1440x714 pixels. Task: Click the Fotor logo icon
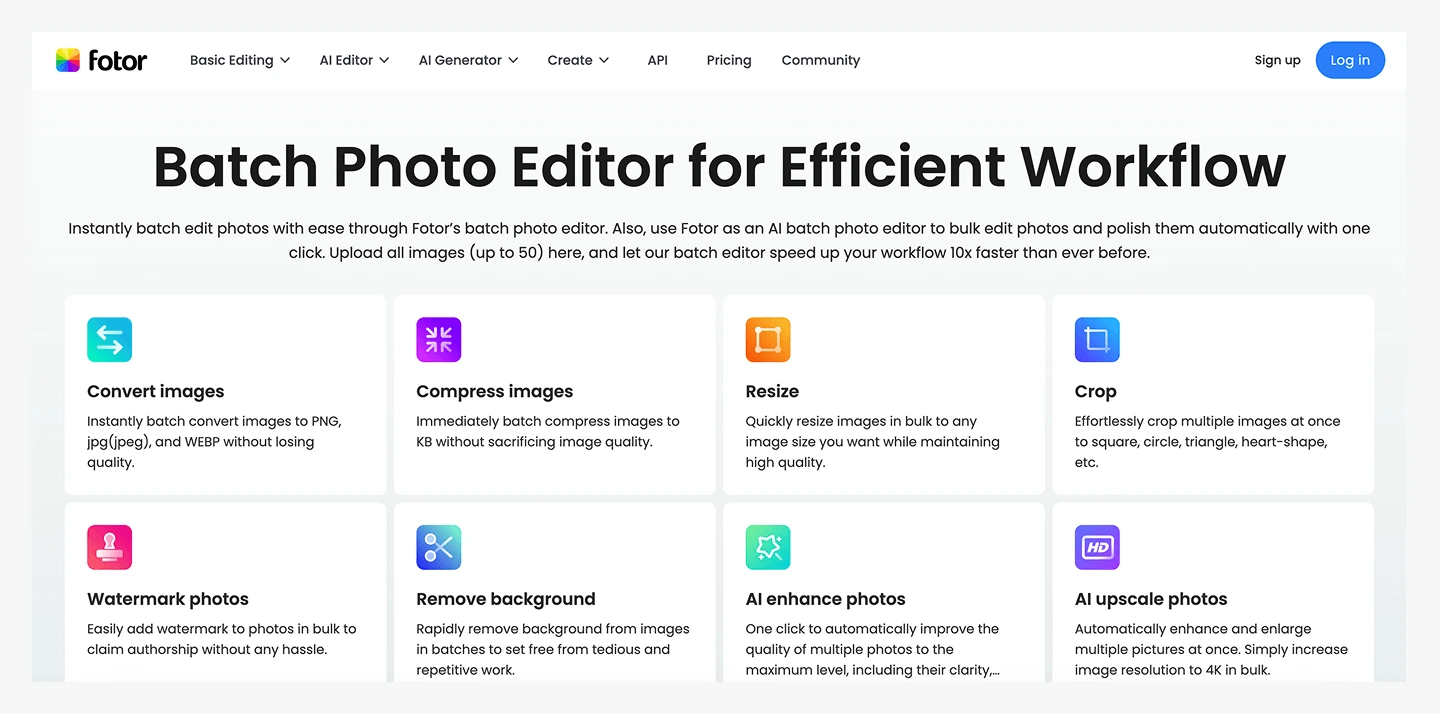pyautogui.click(x=68, y=60)
